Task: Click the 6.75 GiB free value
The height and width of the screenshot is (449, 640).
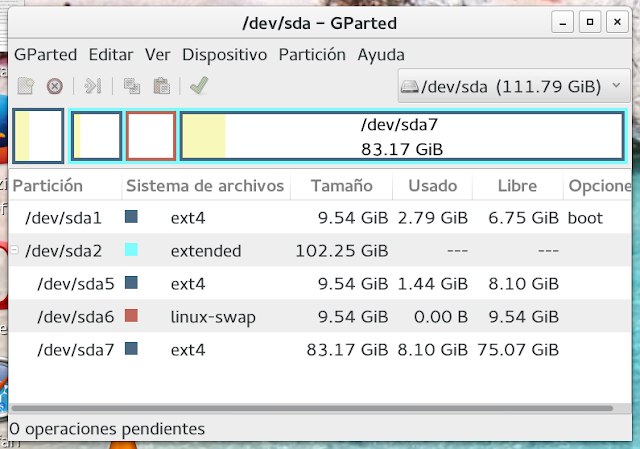Action: click(524, 218)
